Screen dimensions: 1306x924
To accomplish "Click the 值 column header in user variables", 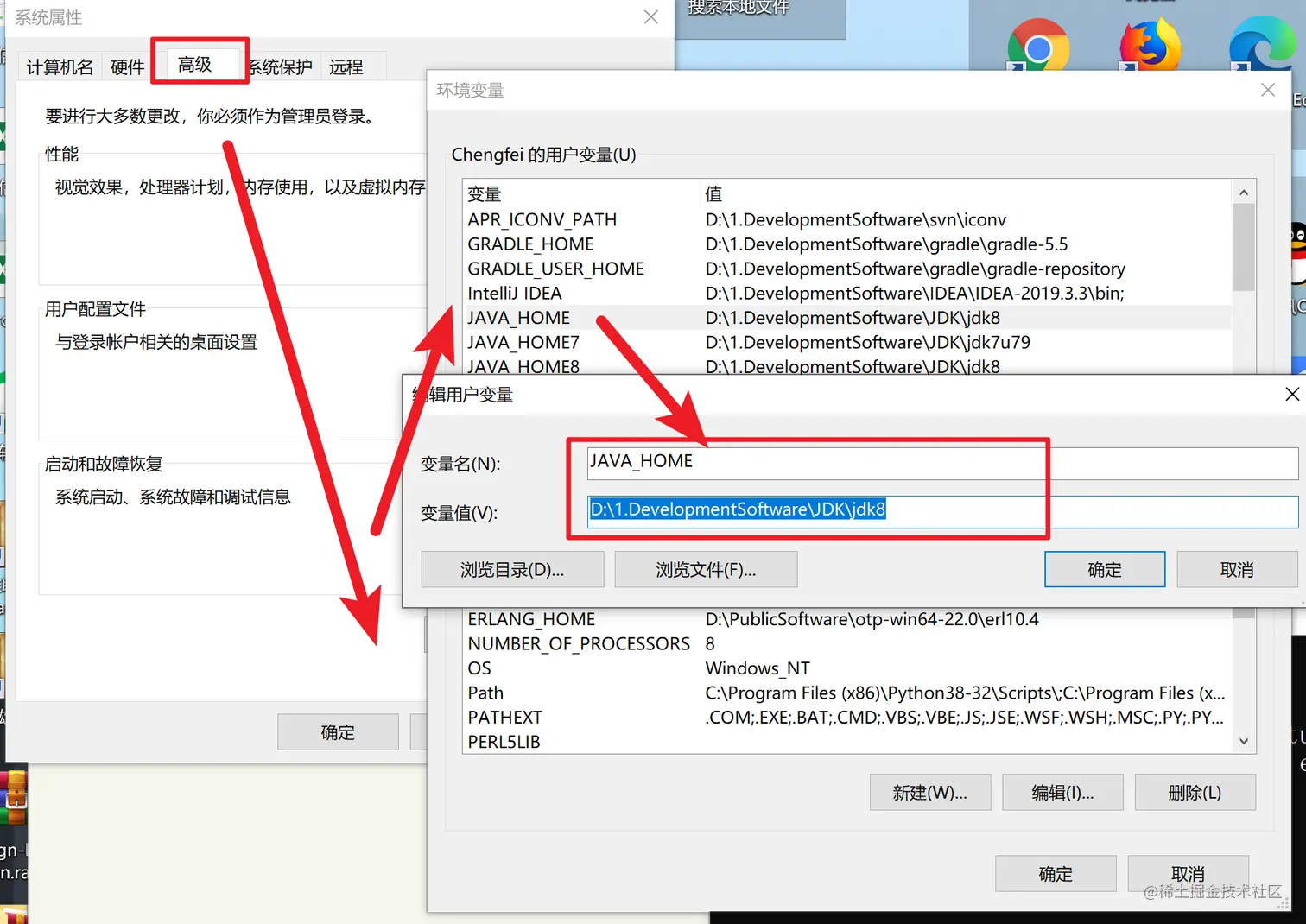I will coord(967,194).
